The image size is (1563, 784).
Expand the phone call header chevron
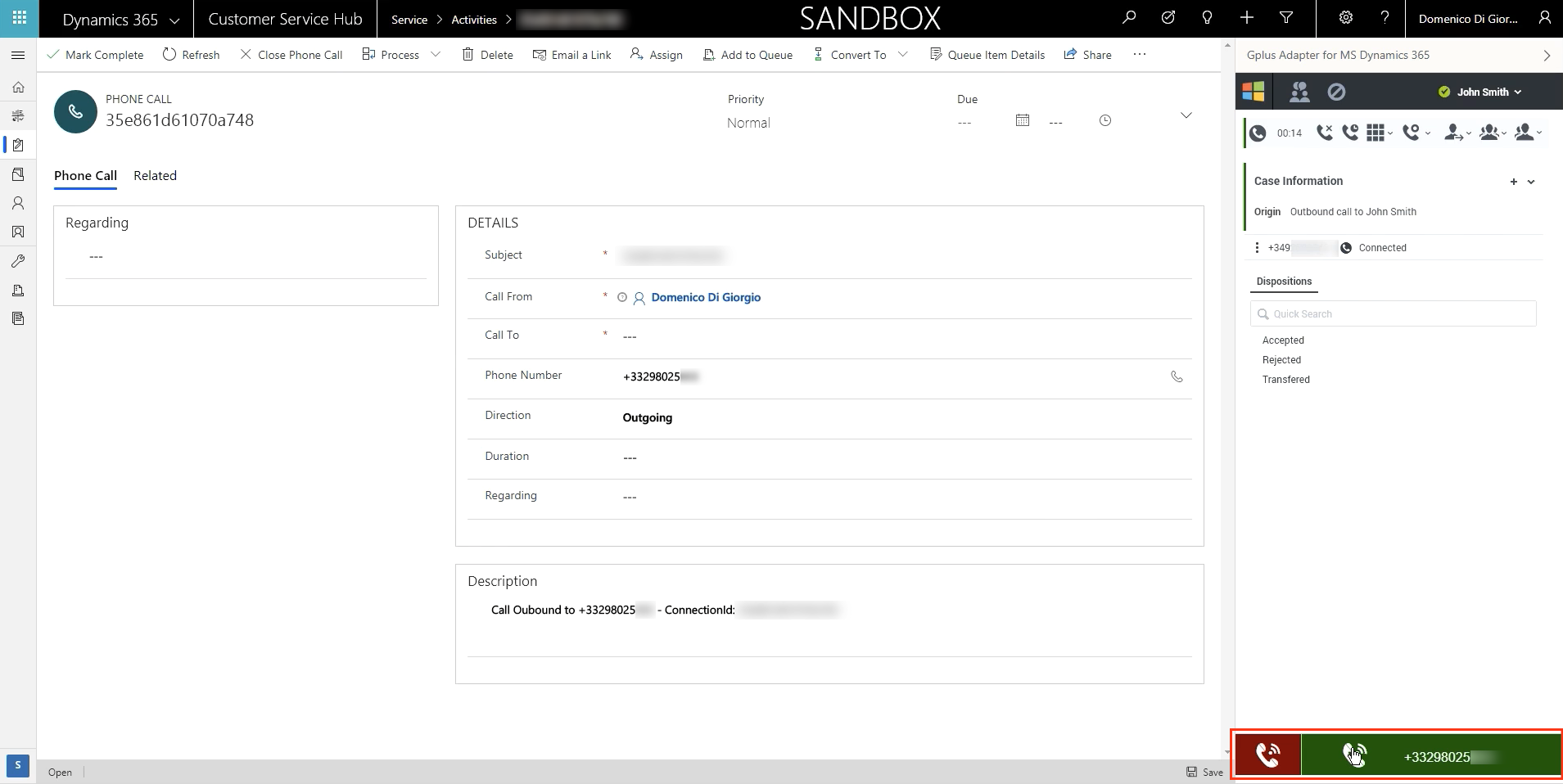tap(1186, 115)
